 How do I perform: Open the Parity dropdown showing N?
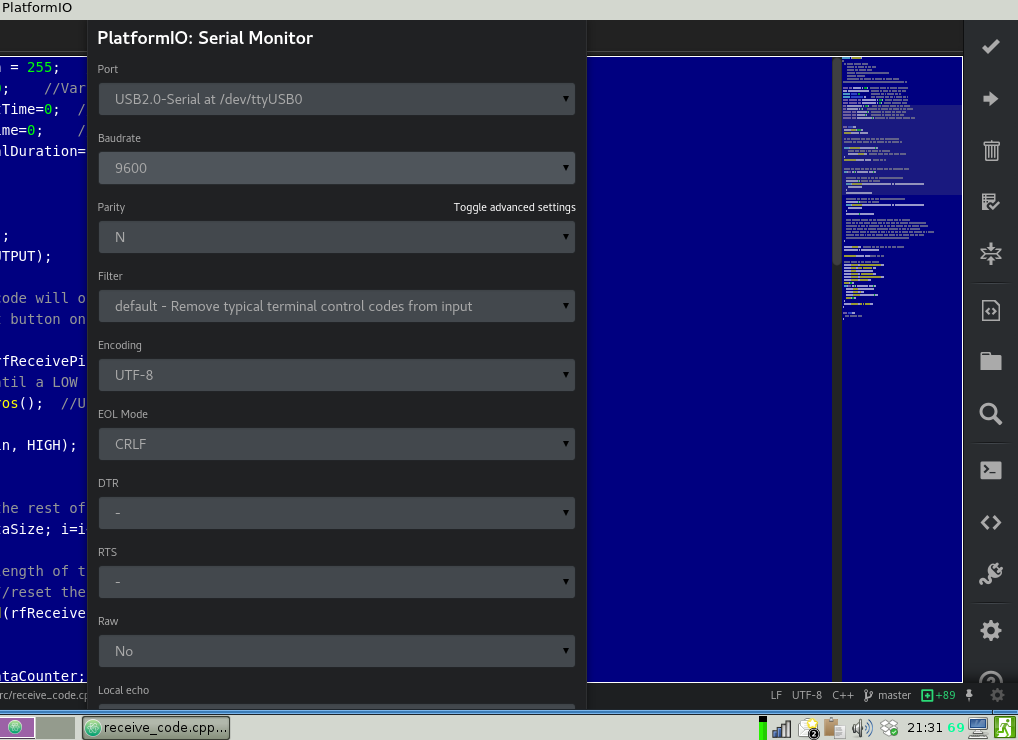point(336,237)
